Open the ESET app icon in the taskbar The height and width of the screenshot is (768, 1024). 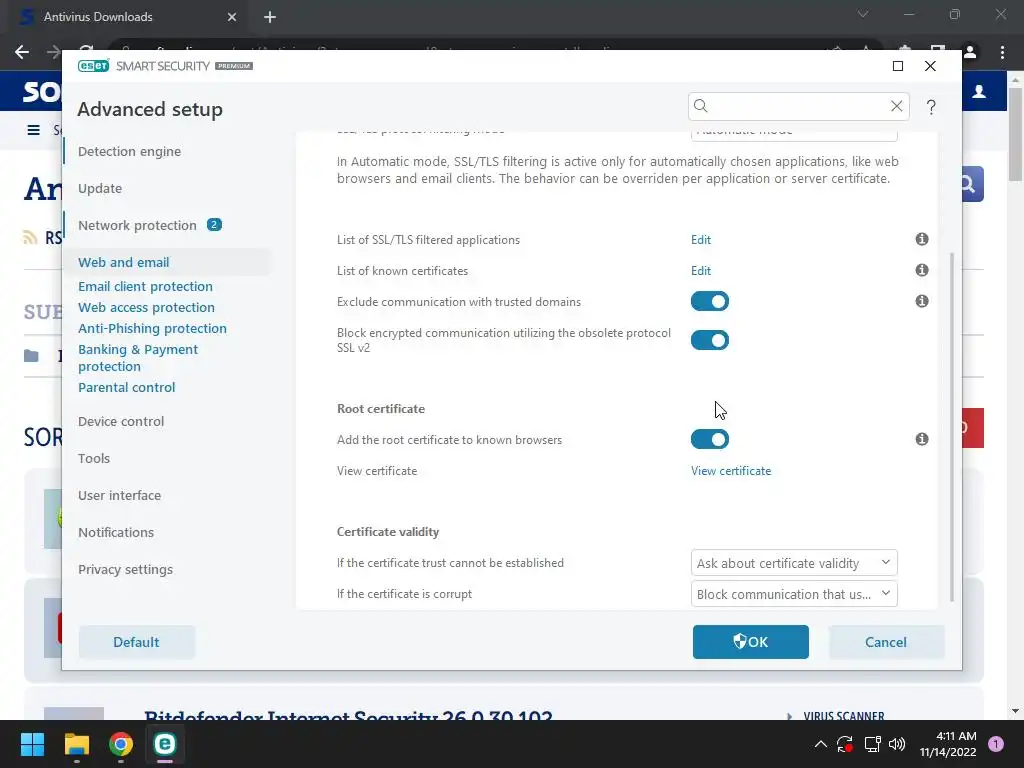(165, 744)
